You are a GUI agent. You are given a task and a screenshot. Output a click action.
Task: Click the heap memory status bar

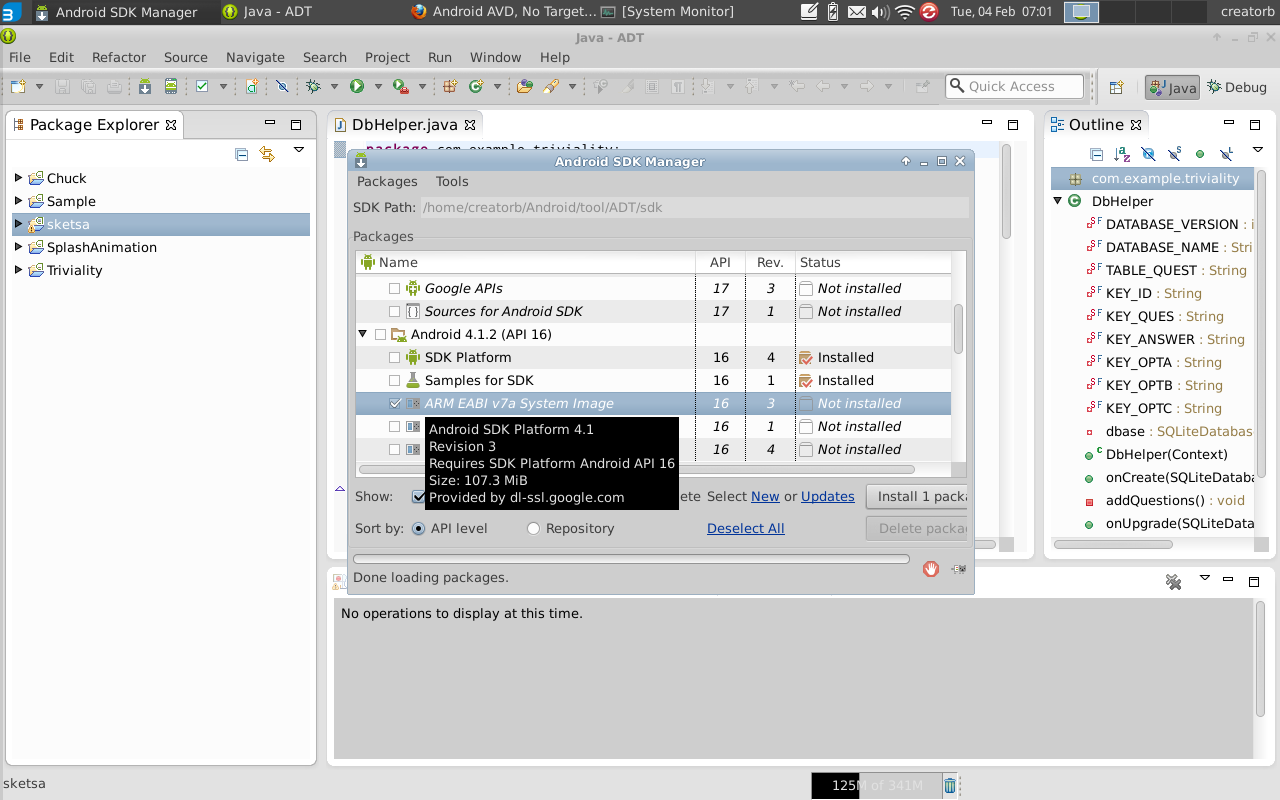[x=877, y=786]
